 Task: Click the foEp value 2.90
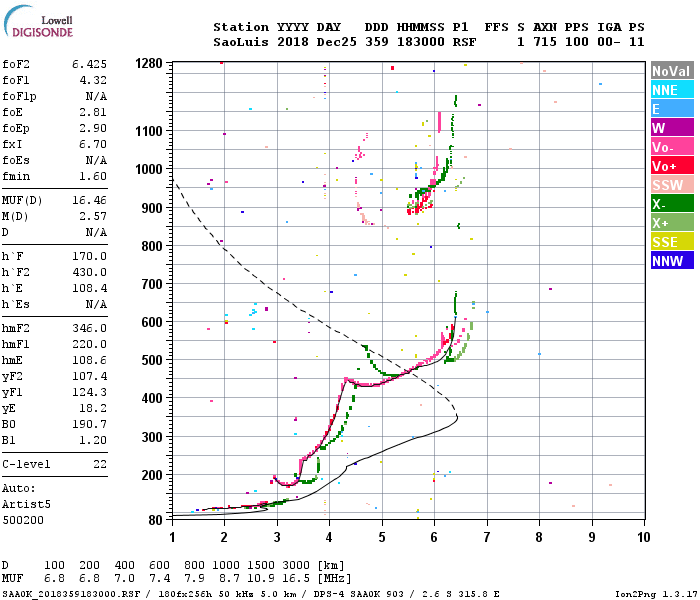(93, 129)
